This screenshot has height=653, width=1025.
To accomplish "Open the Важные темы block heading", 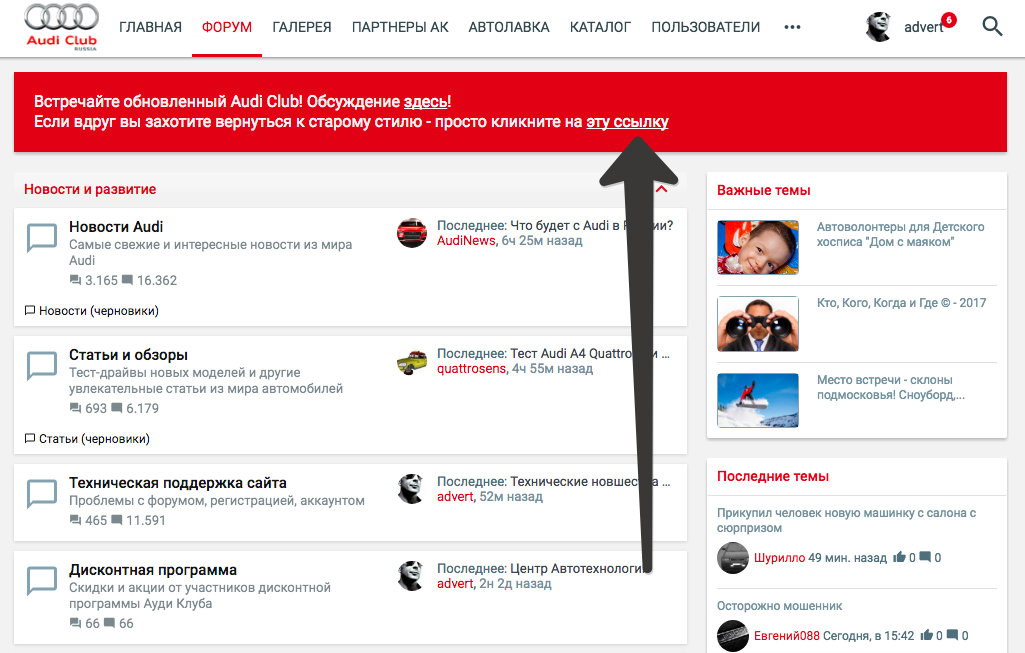I will pyautogui.click(x=764, y=190).
